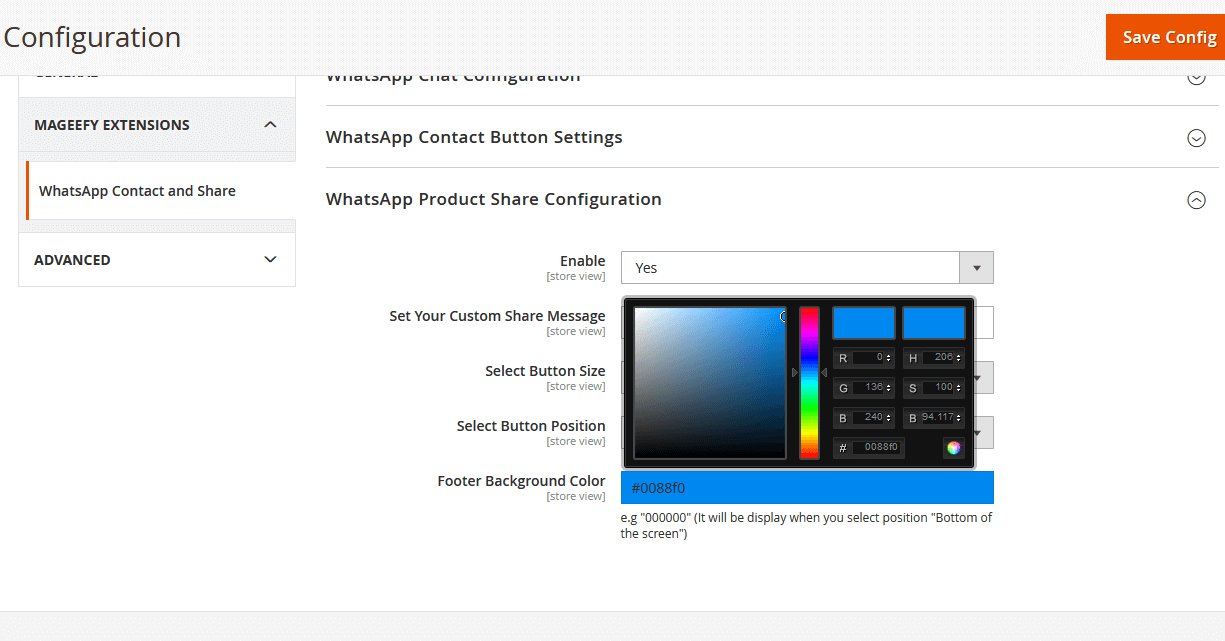Viewport: 1225px width, 641px height.
Task: Click the Configuration page title
Action: pos(92,38)
